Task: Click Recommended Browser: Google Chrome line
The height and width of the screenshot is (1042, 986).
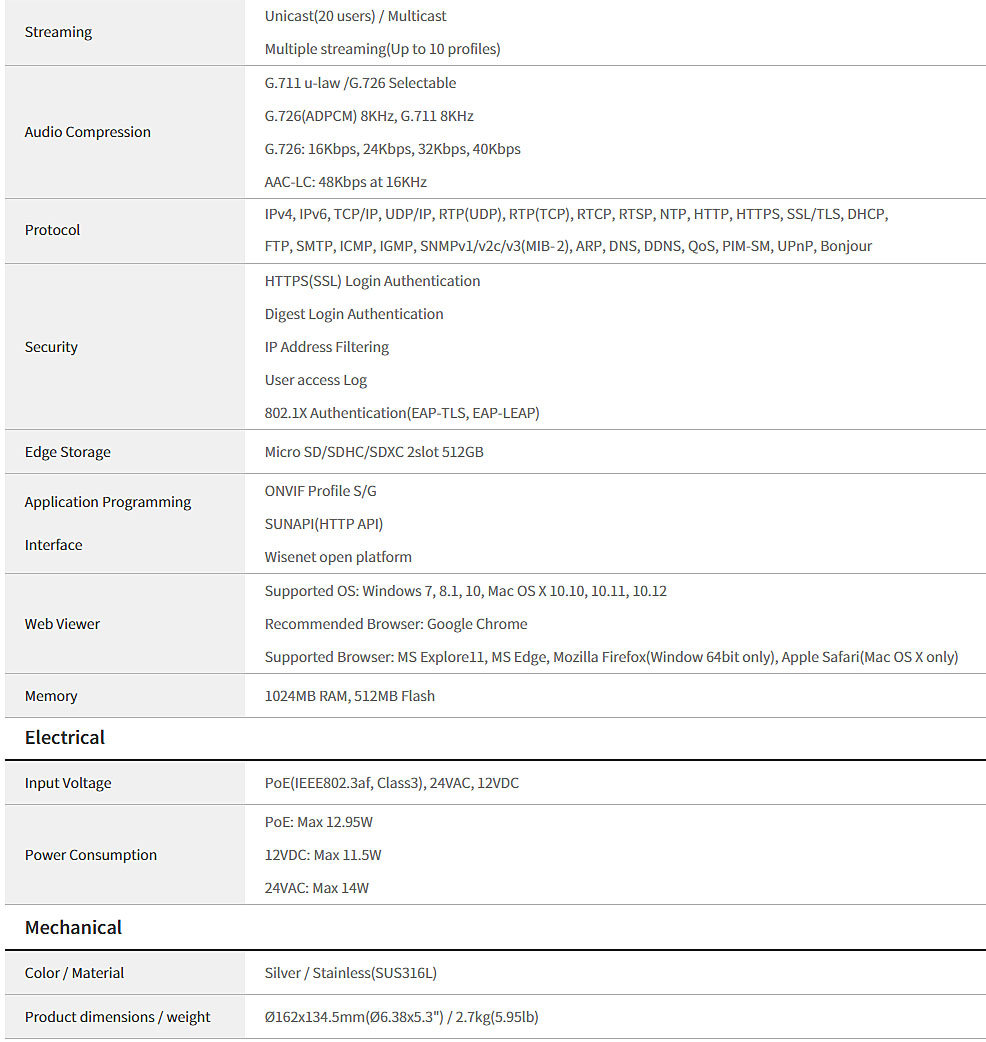Action: coord(396,624)
